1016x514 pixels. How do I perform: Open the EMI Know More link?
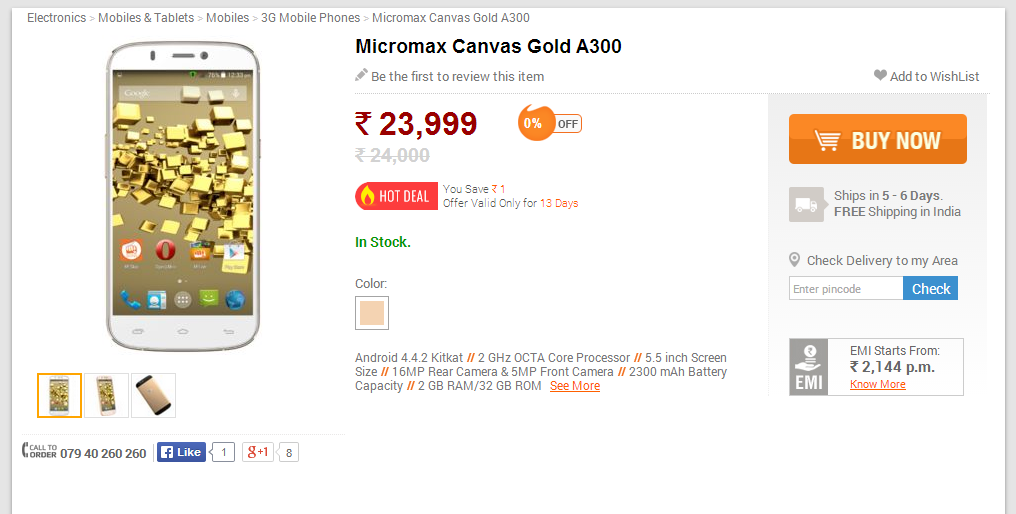(x=877, y=384)
